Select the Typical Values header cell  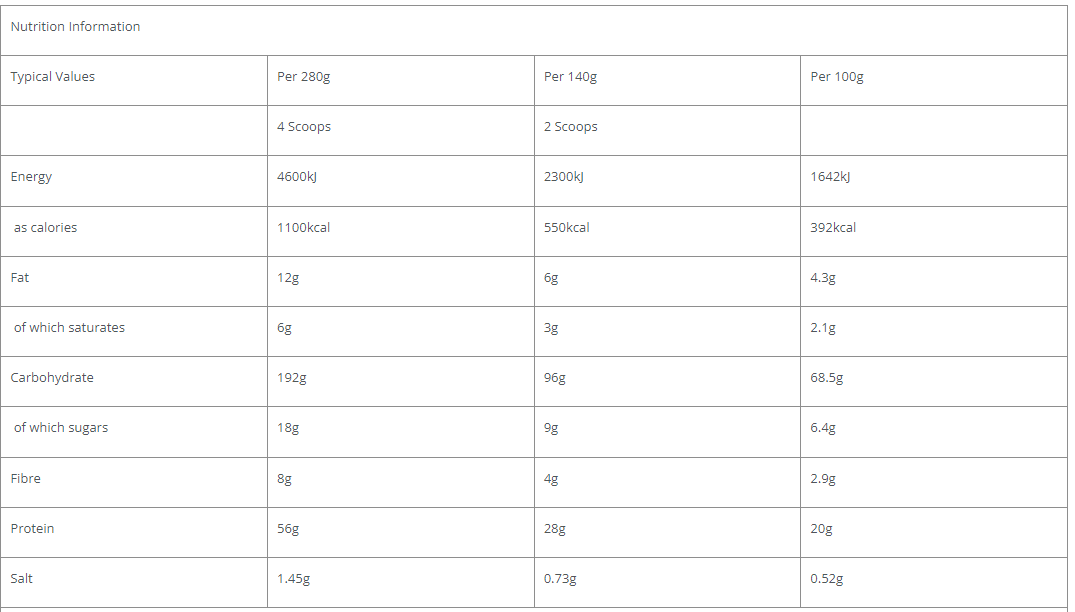(x=53, y=77)
